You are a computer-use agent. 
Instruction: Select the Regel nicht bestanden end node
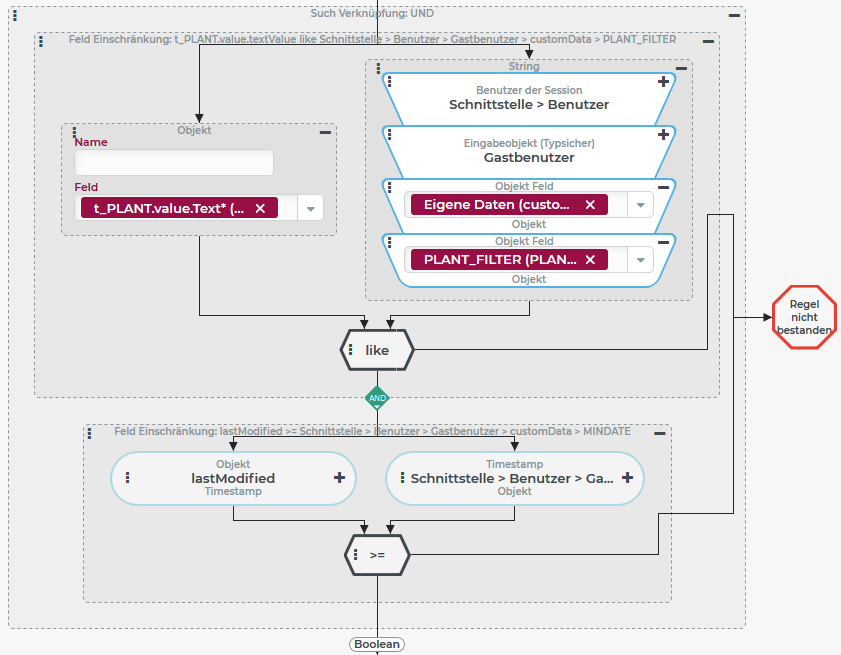(804, 317)
